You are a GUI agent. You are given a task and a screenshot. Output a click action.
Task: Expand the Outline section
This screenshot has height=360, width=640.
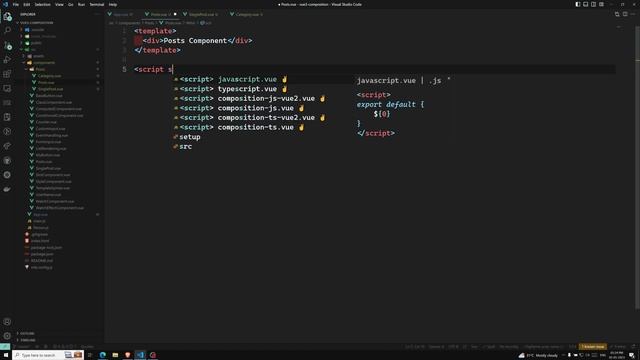27,333
